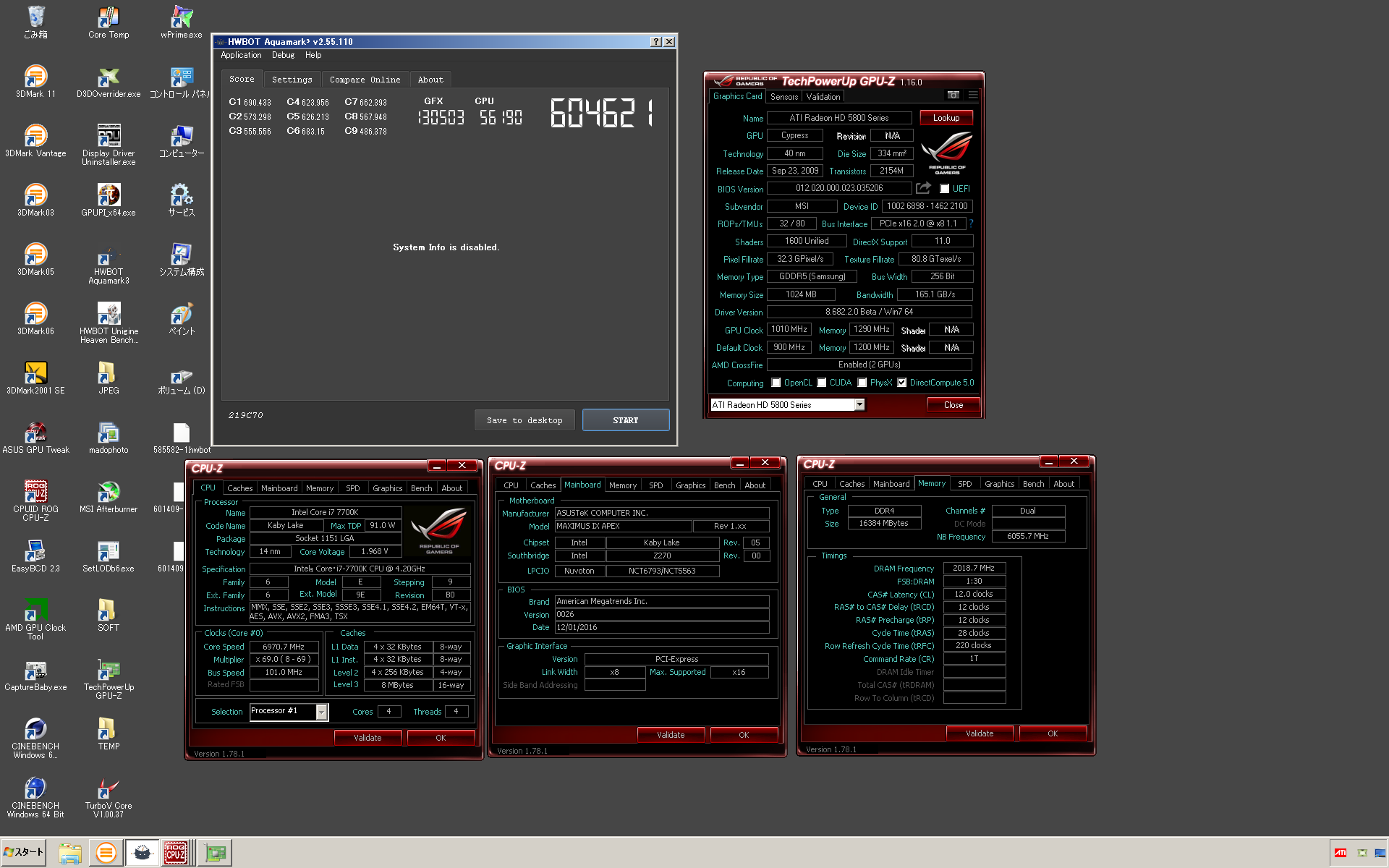Click OK in the CPU-Z Memory window
1389x868 pixels.
(1053, 733)
